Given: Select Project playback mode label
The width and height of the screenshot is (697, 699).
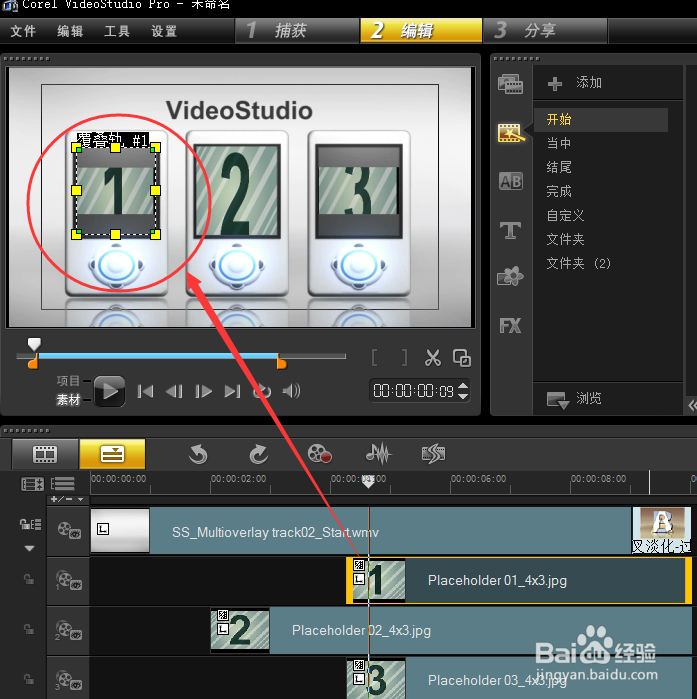Looking at the screenshot, I should point(68,381).
